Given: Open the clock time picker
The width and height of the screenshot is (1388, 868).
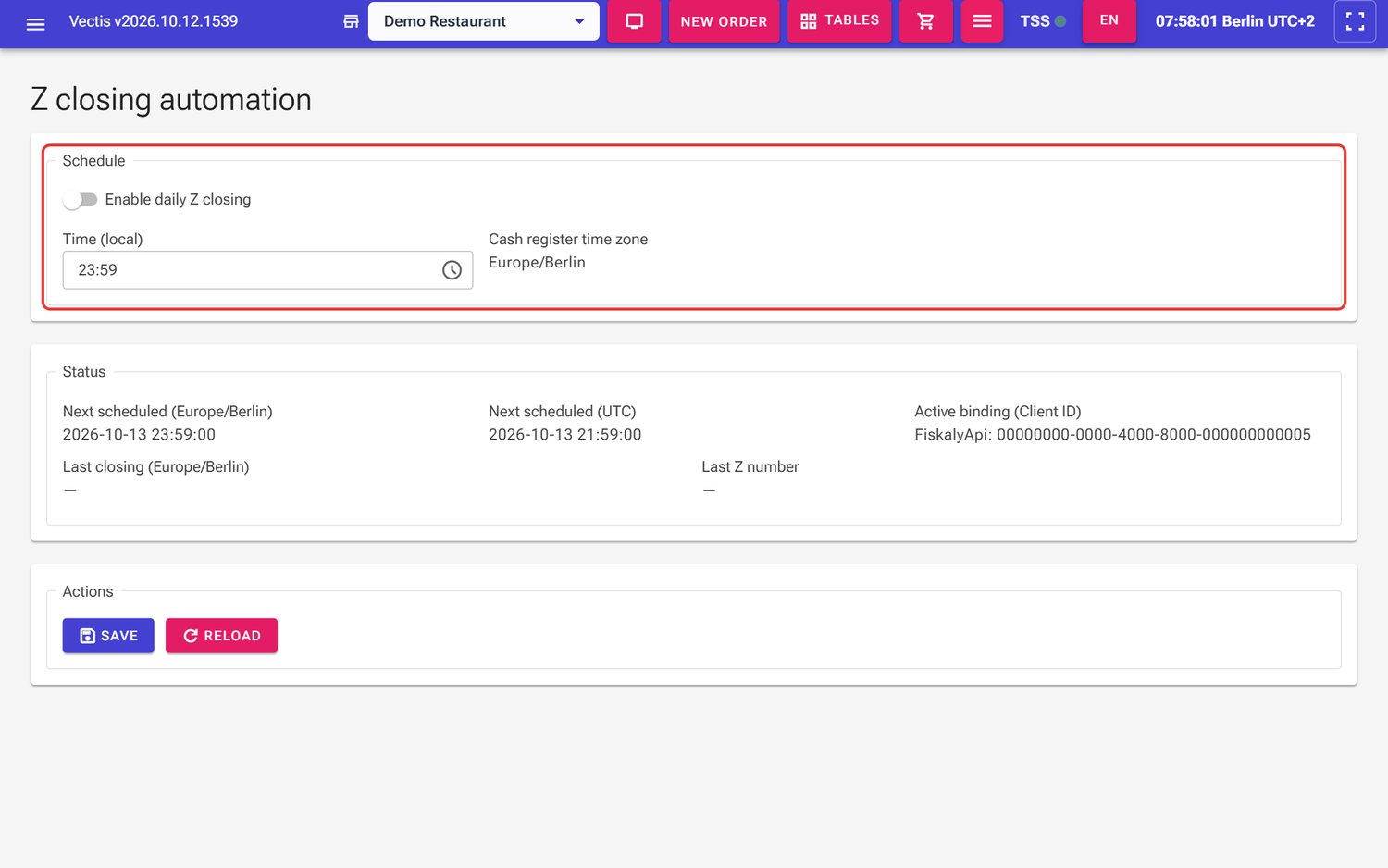Looking at the screenshot, I should [452, 270].
